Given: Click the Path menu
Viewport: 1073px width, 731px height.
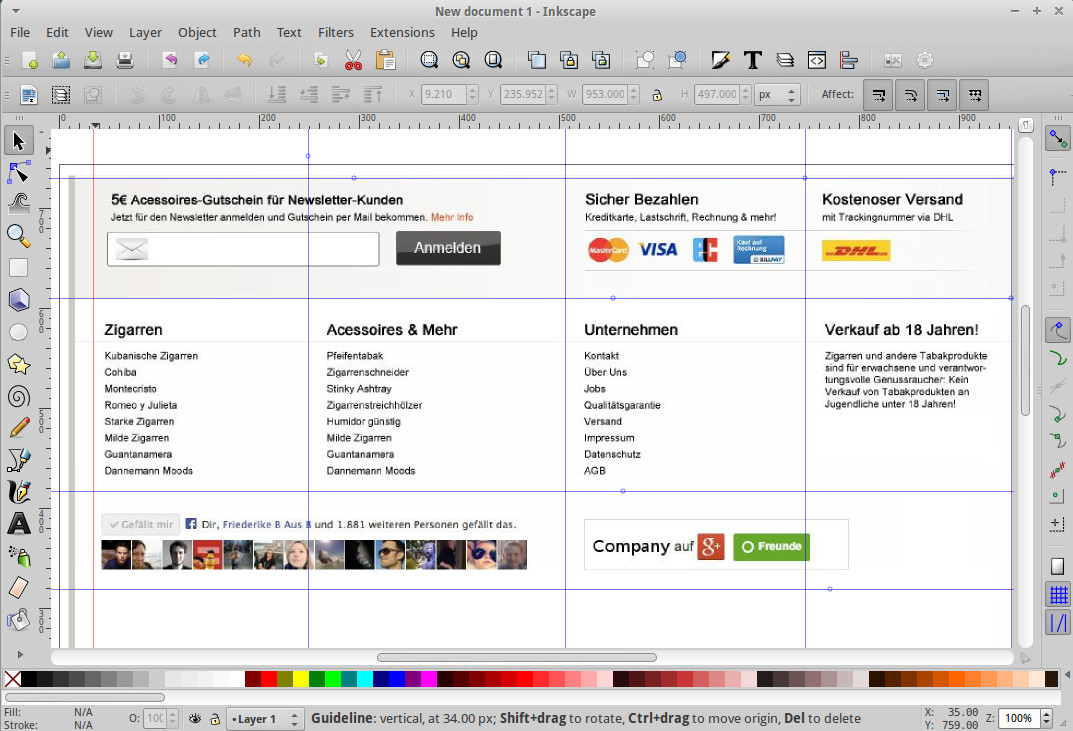Looking at the screenshot, I should [246, 32].
